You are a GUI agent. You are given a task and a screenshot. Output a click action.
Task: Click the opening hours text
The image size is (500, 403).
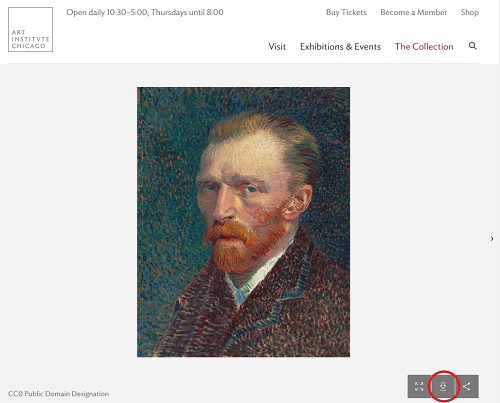click(145, 12)
